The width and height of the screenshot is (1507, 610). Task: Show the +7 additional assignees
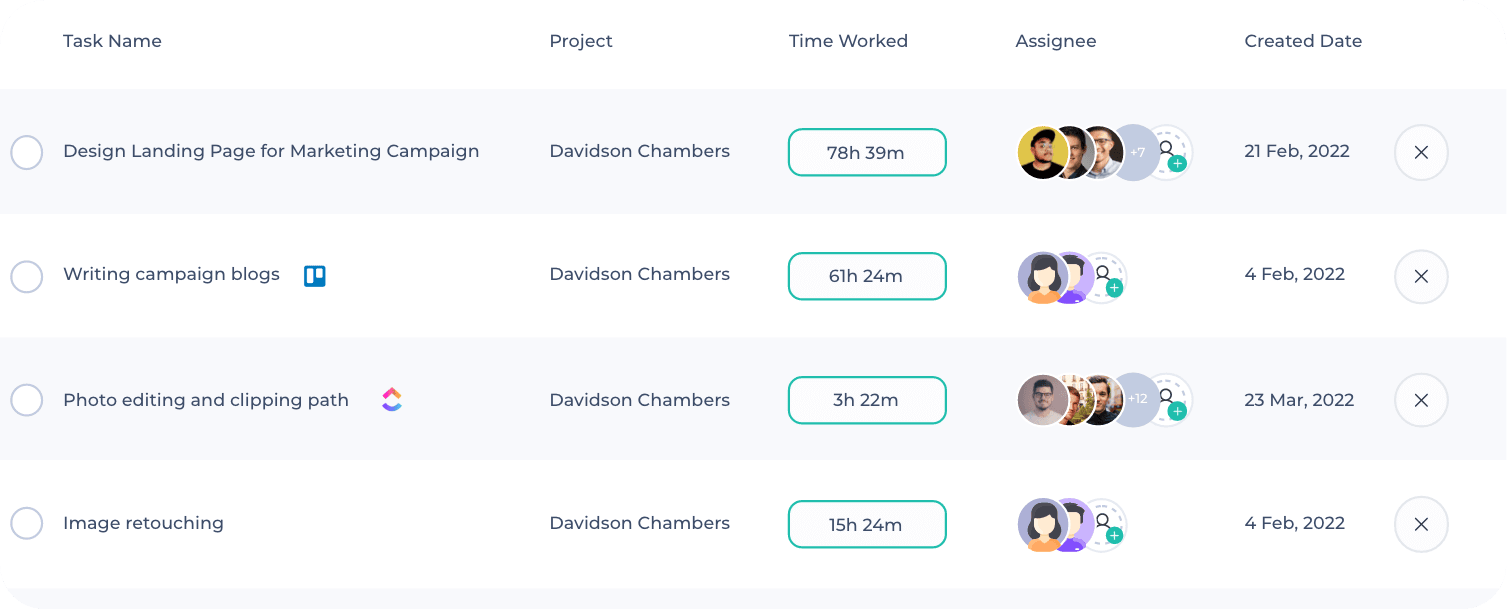[x=1135, y=153]
